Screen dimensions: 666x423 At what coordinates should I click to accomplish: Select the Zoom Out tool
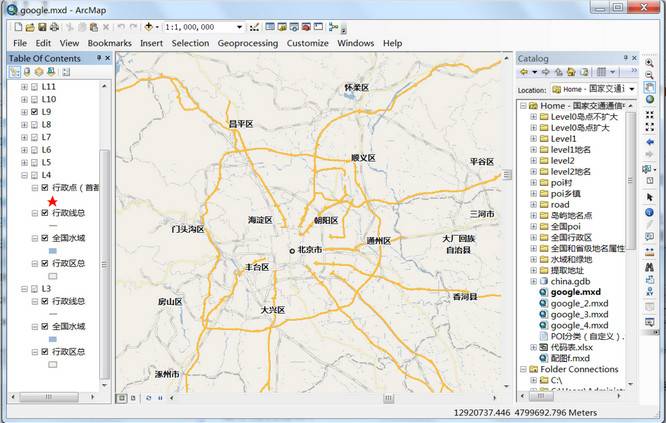(649, 75)
